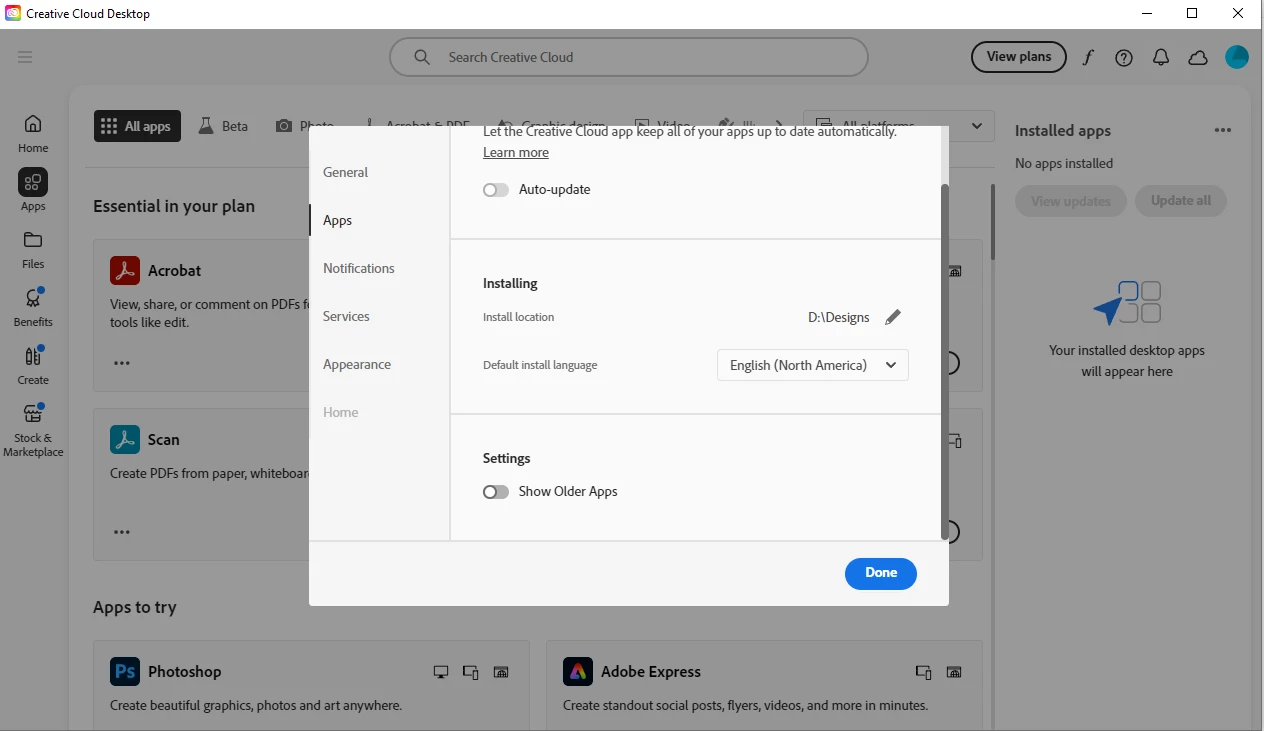Click Photoshop desktop platform icon
The width and height of the screenshot is (1264, 731).
(x=441, y=672)
